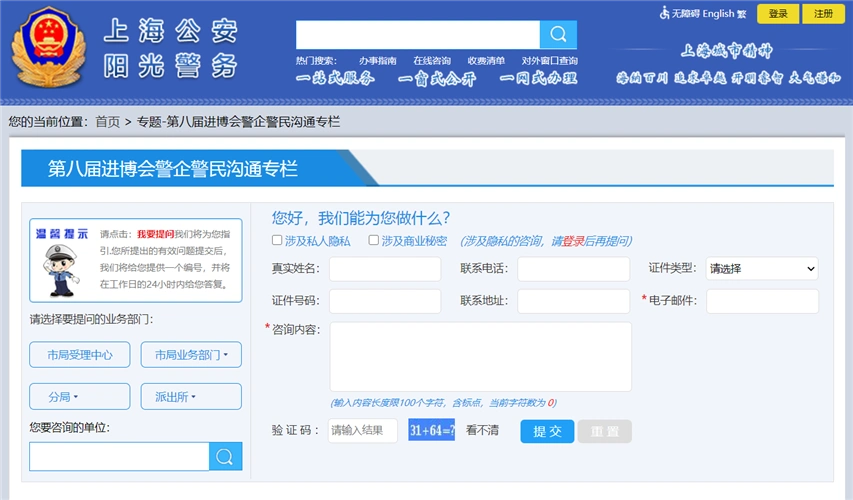Focus the 联系地址 input field
Image resolution: width=853 pixels, height=500 pixels.
pyautogui.click(x=573, y=301)
